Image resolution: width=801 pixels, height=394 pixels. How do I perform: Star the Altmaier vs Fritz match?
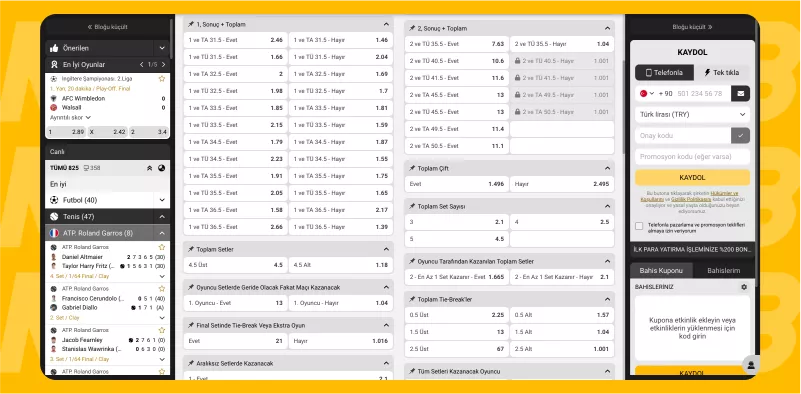[x=162, y=247]
